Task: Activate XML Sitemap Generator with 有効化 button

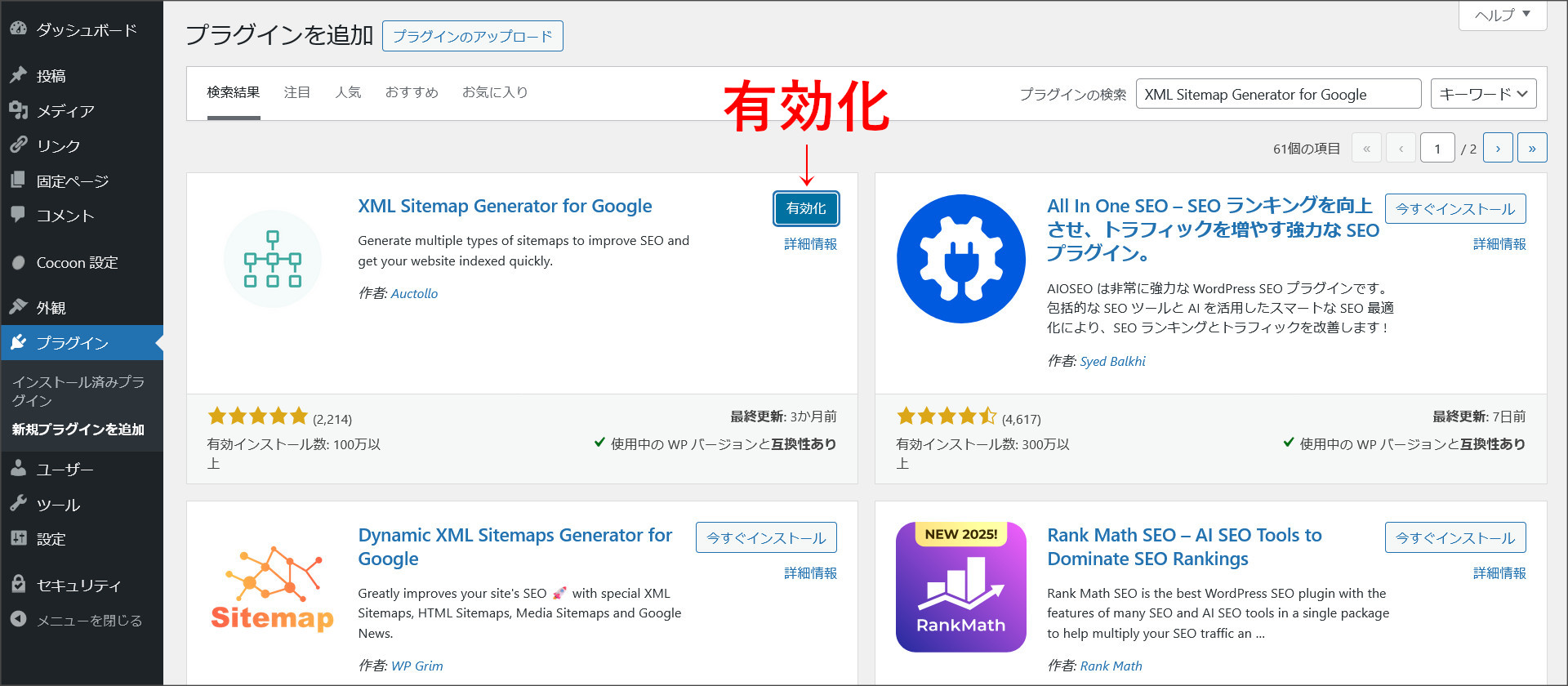Action: (806, 208)
